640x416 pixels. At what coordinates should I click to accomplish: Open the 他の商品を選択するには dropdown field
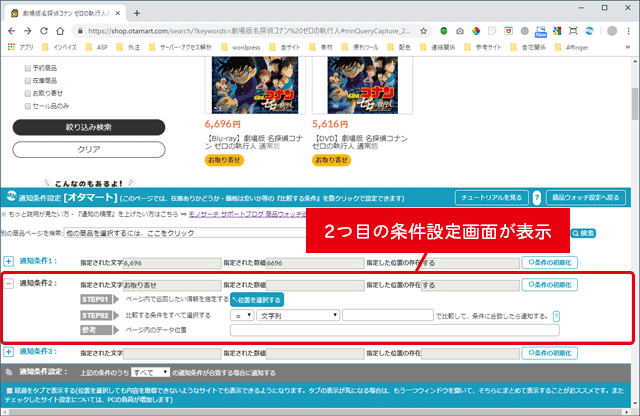point(186,233)
